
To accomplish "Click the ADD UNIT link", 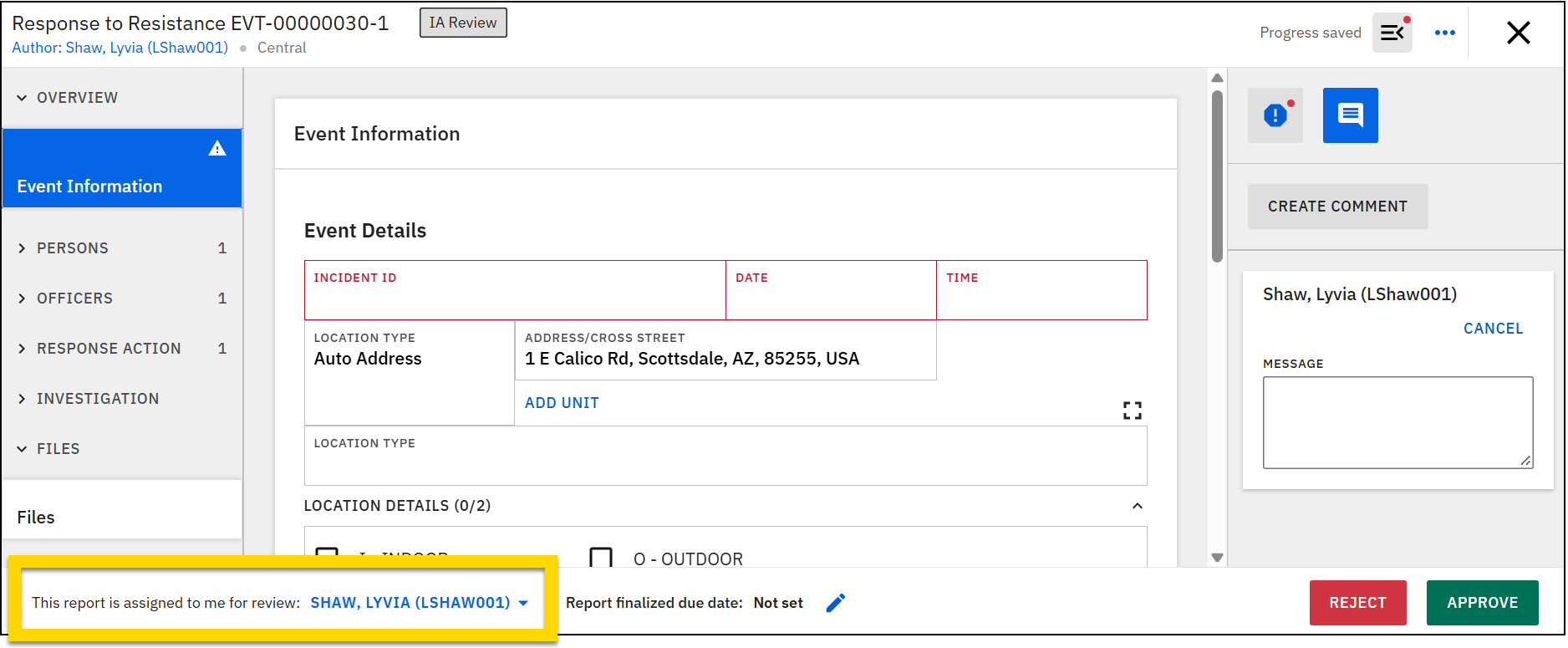I will [562, 403].
